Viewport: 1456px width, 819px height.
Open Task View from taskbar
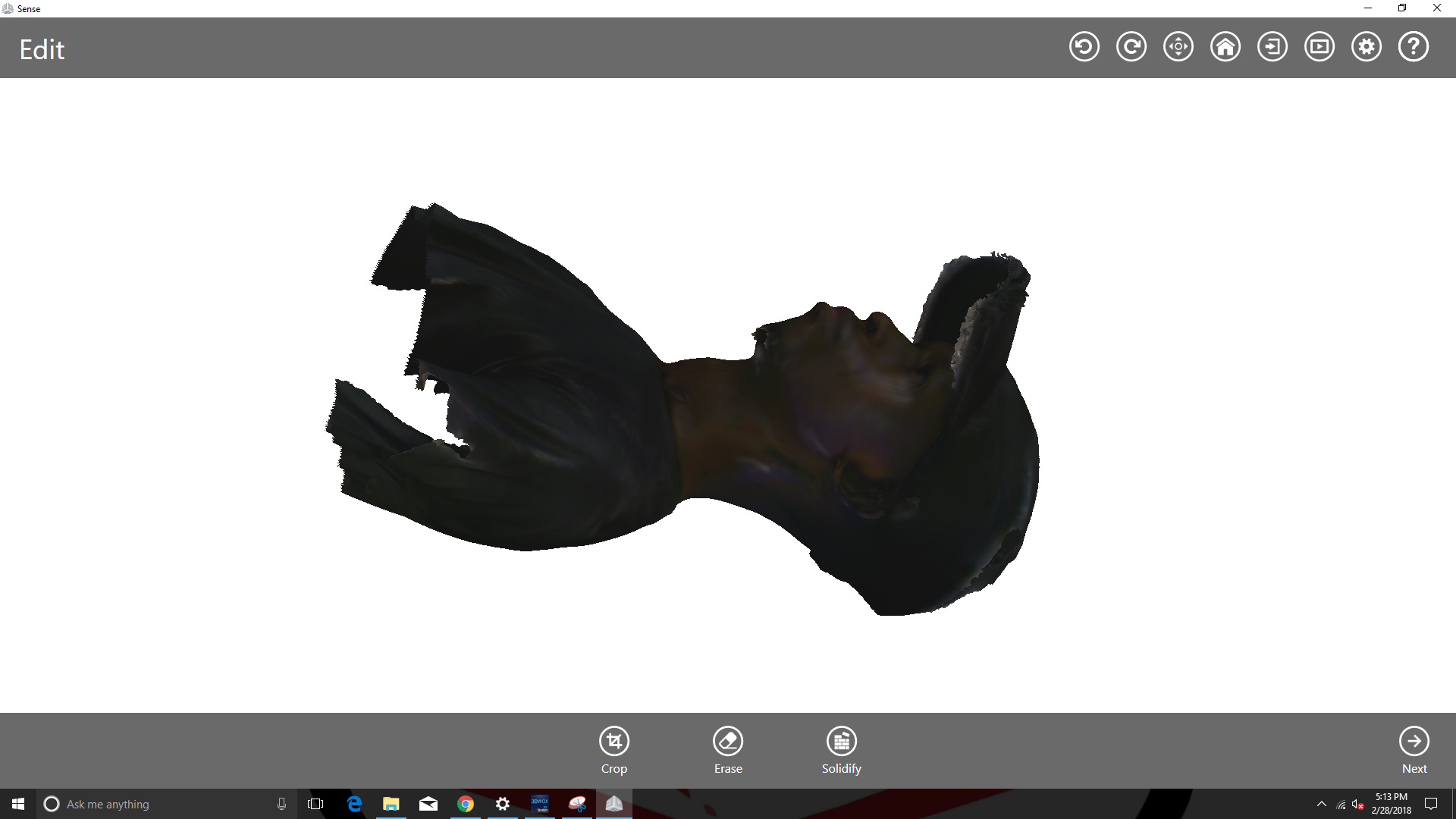point(315,804)
